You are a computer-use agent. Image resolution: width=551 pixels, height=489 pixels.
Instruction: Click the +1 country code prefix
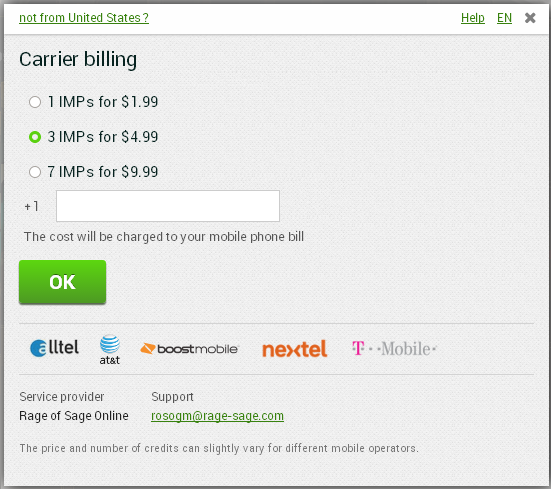pyautogui.click(x=32, y=206)
